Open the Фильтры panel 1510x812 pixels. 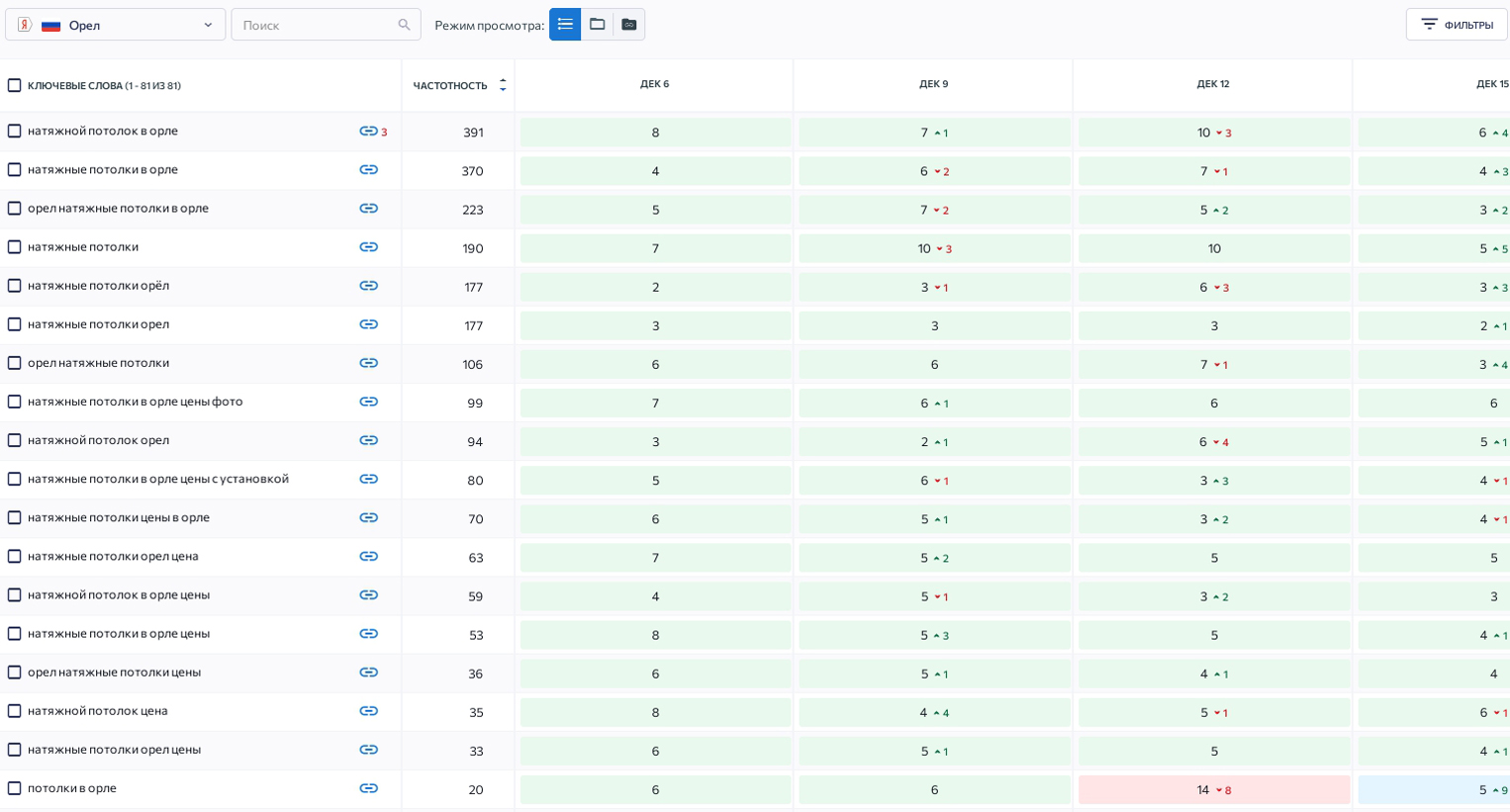pos(1457,25)
